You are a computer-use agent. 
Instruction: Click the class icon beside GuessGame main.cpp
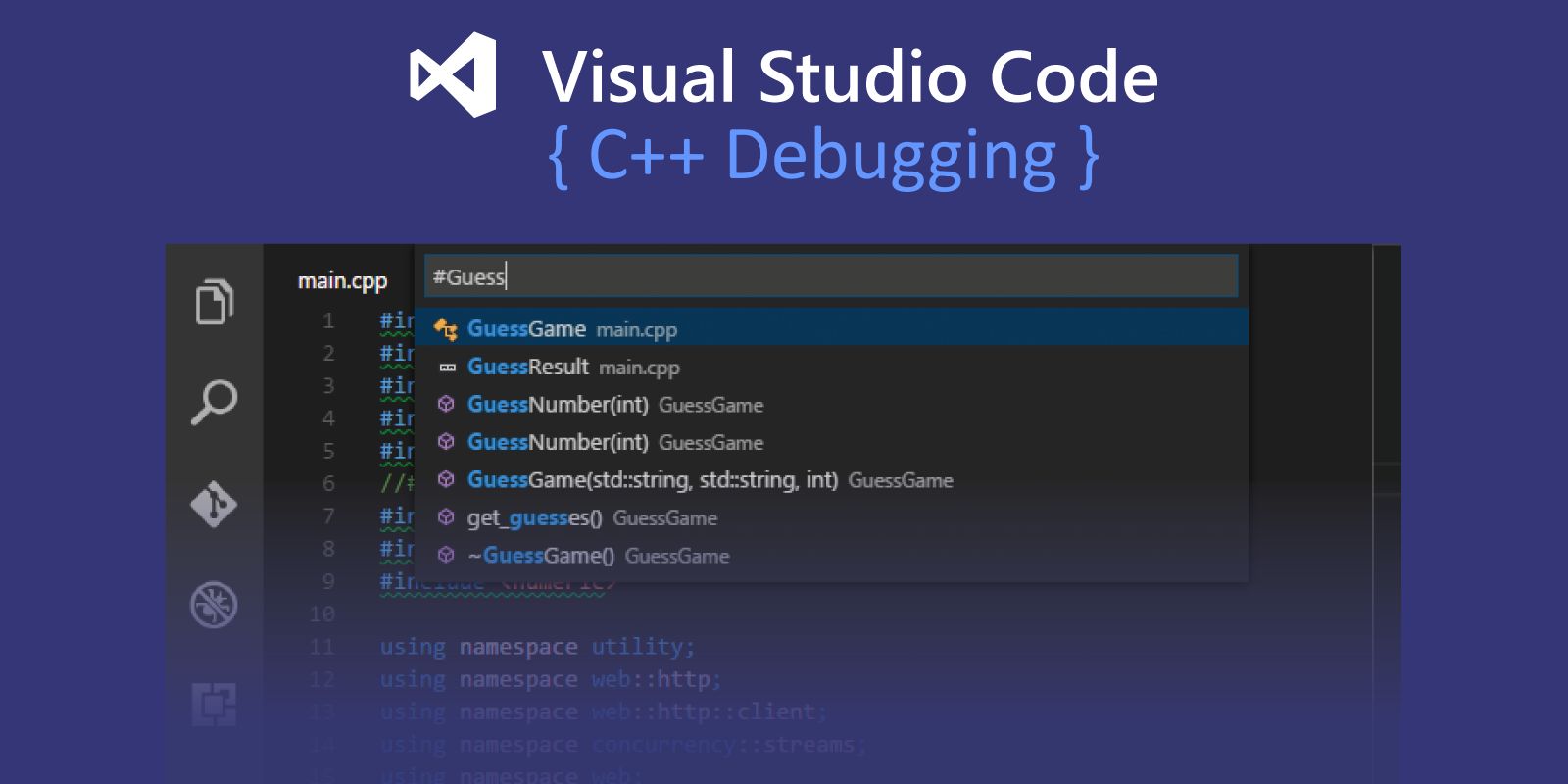tap(446, 329)
